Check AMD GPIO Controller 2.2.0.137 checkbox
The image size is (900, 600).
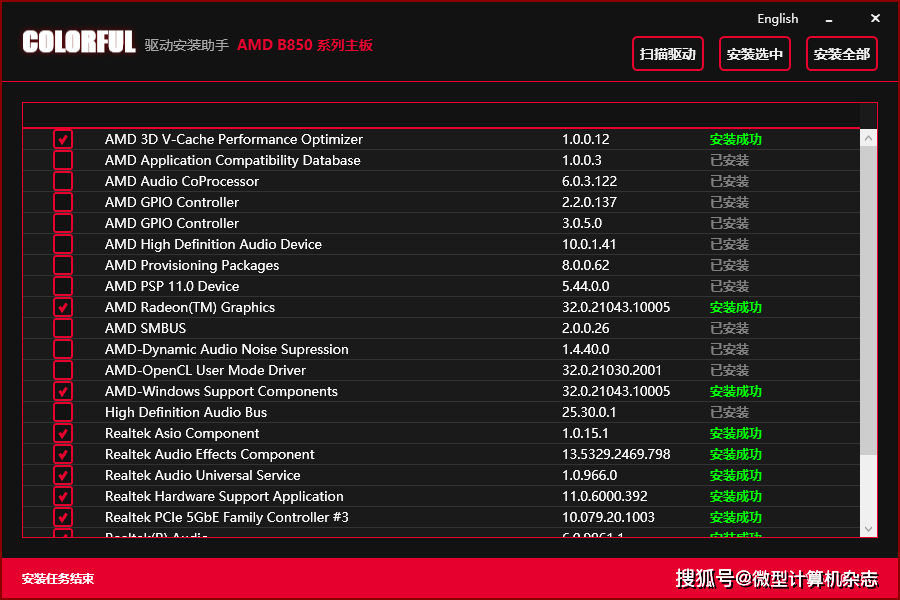coord(63,202)
